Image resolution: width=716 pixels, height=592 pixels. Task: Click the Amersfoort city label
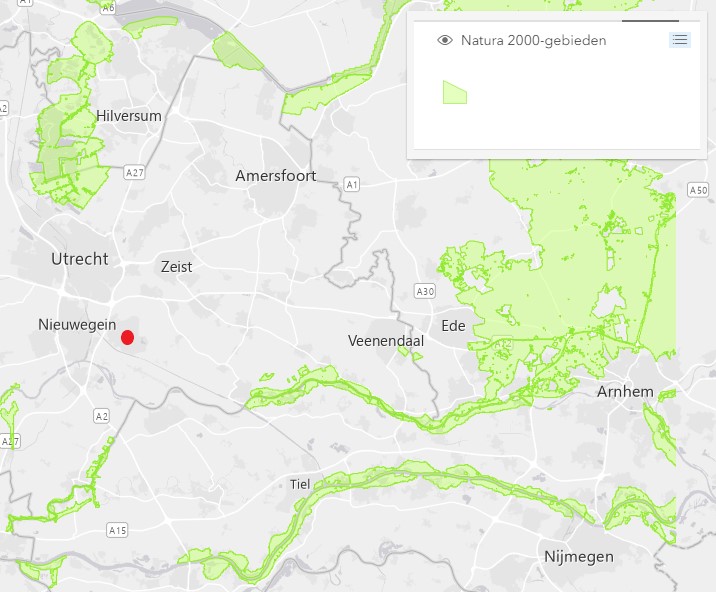click(276, 175)
